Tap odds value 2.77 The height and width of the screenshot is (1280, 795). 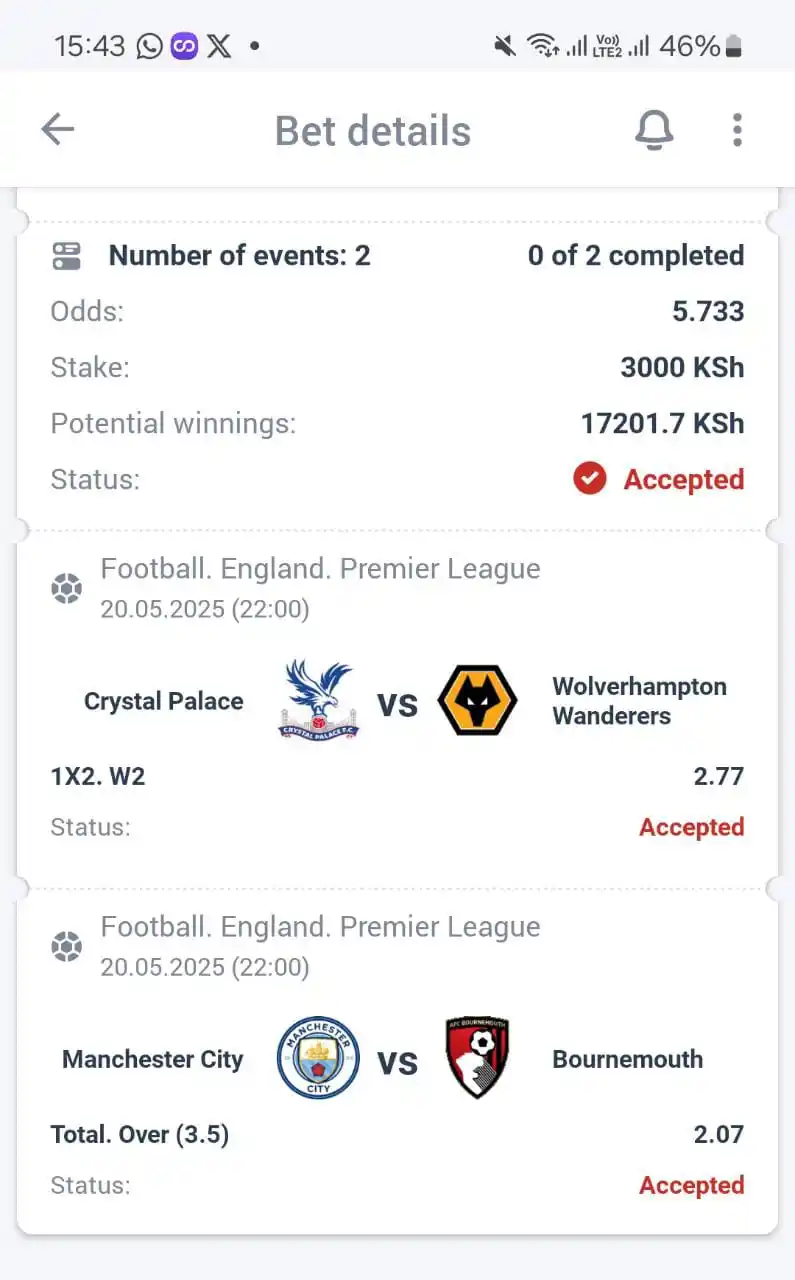point(719,776)
